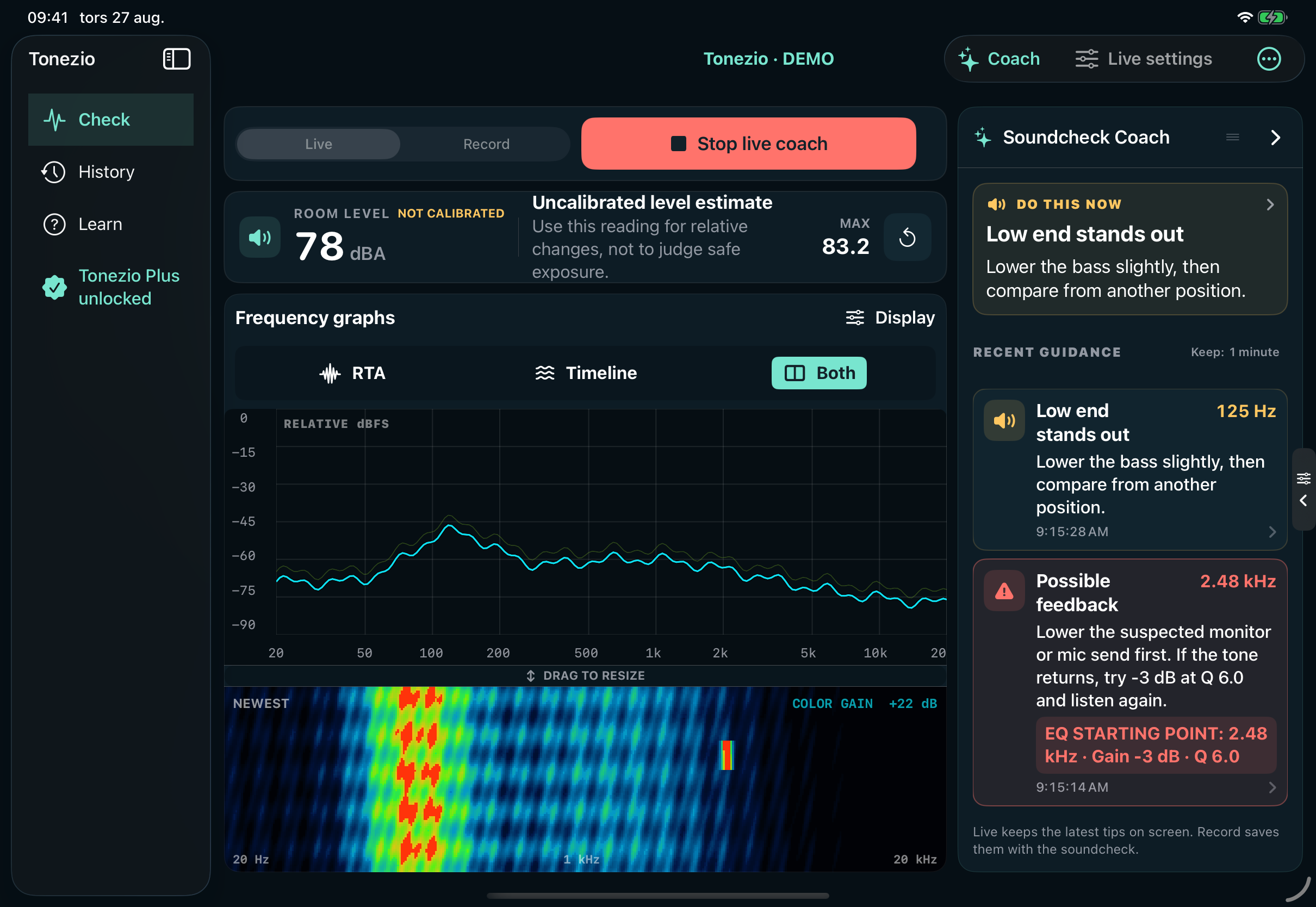Image resolution: width=1316 pixels, height=907 pixels.
Task: Switch to Record mode
Action: pyautogui.click(x=486, y=144)
